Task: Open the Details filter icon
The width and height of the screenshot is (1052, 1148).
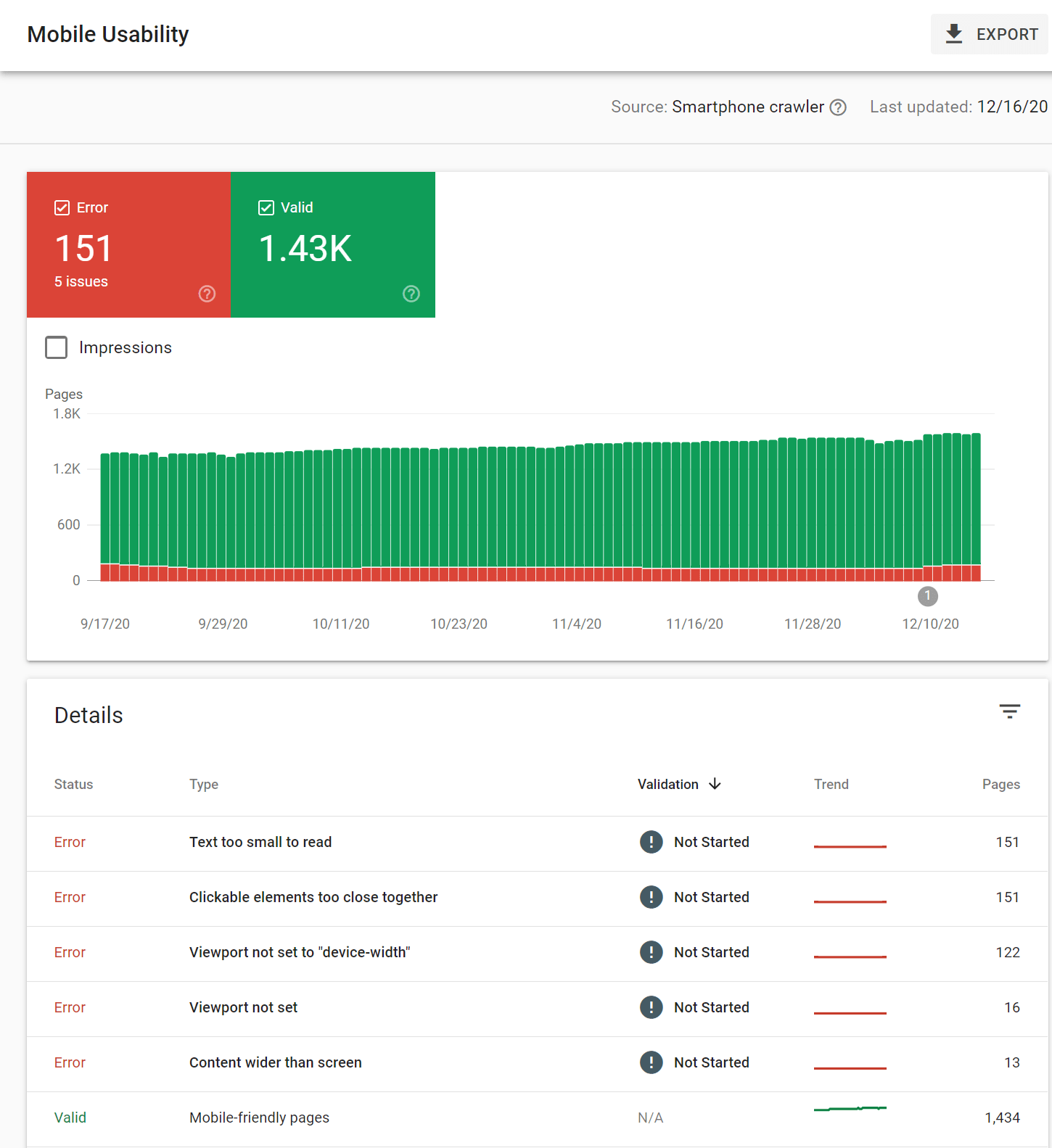Action: tap(1009, 711)
